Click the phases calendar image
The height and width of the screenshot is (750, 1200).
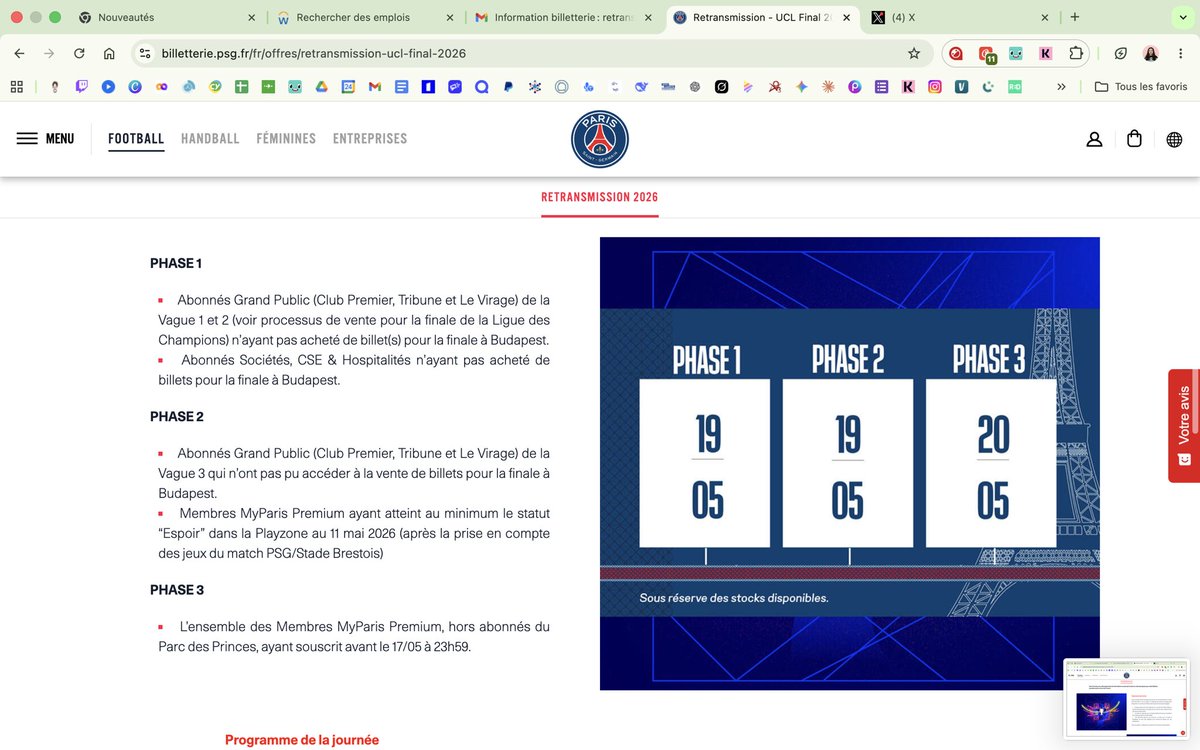coord(850,463)
